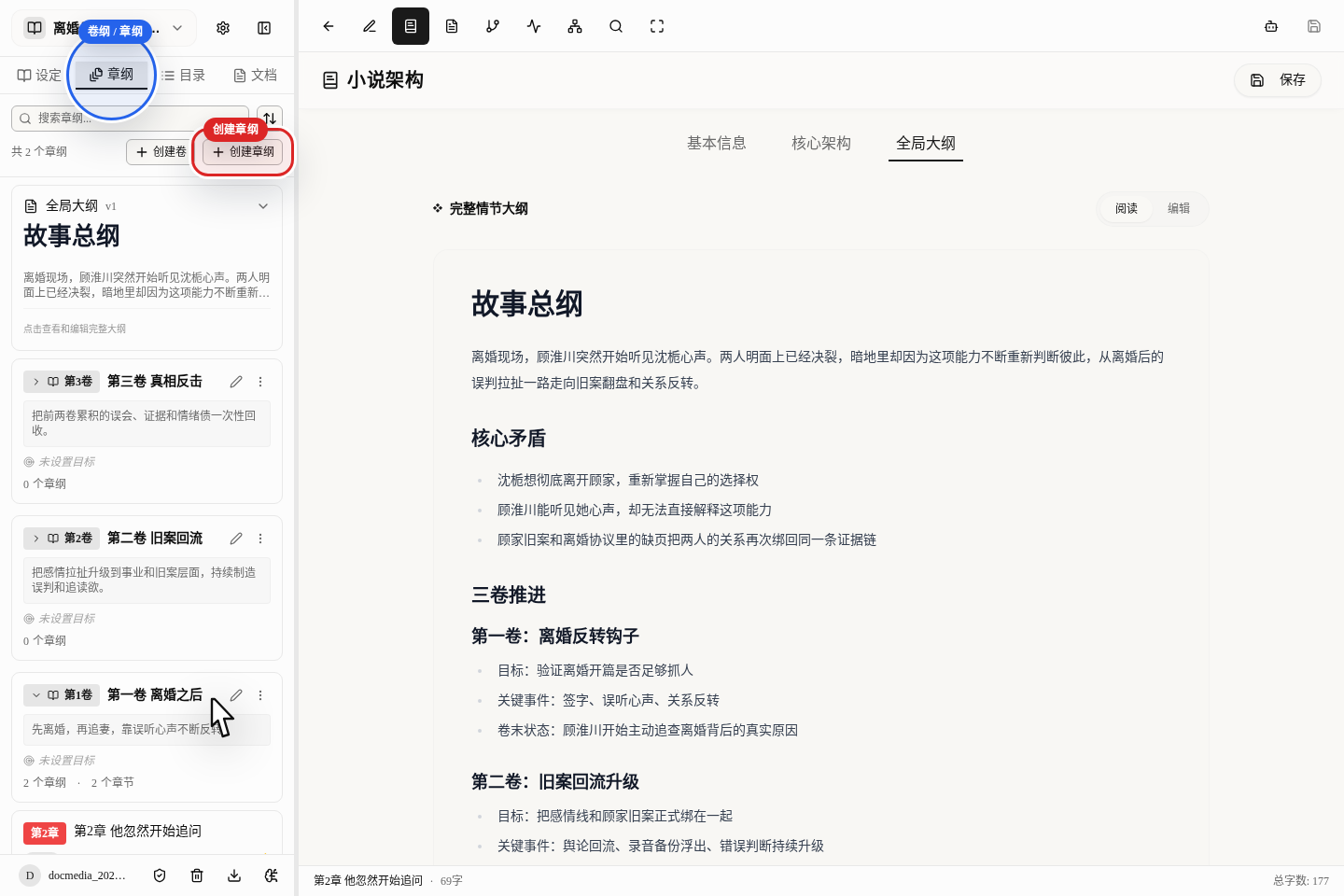Viewport: 1344px width, 896px height.
Task: Open the novel selector dropdown chevron
Action: [x=177, y=28]
